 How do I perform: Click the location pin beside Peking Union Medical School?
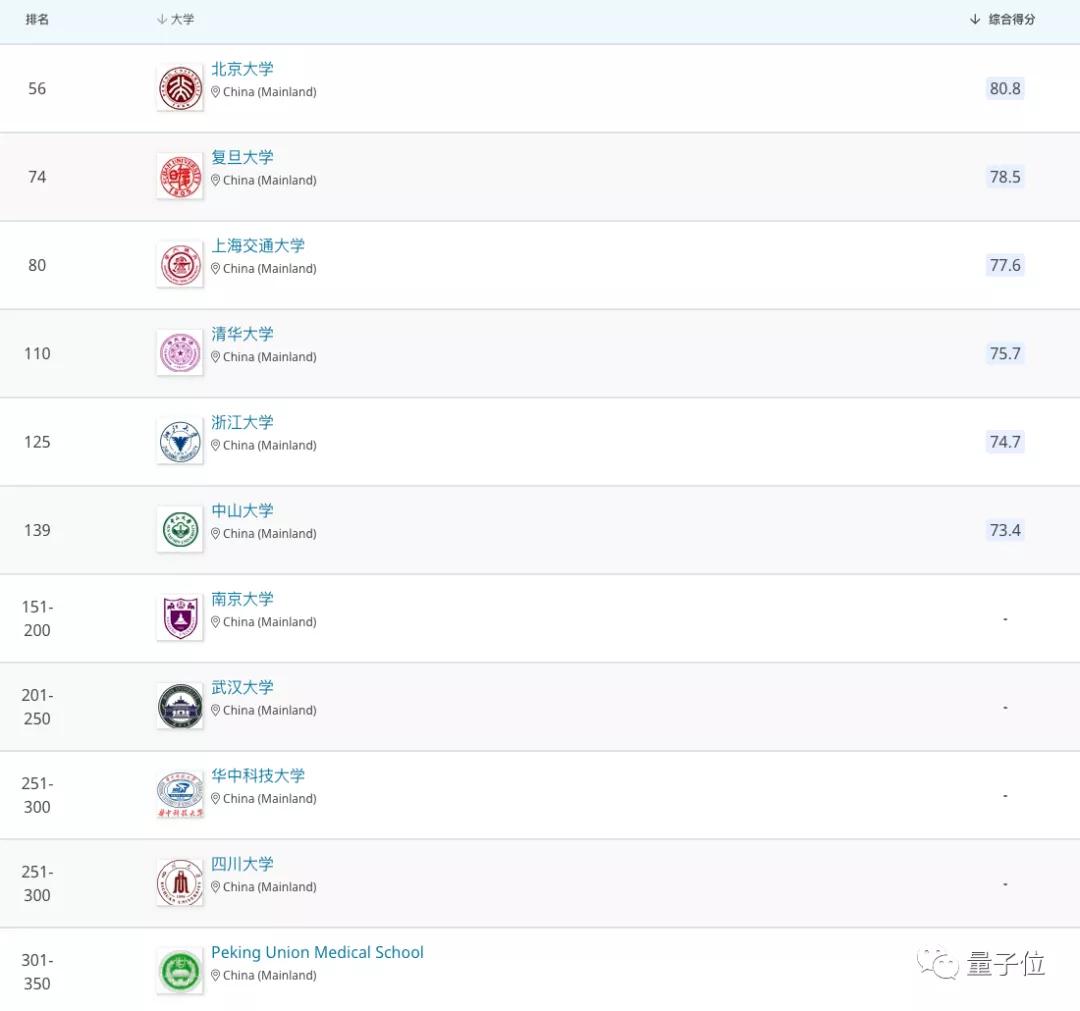point(215,975)
